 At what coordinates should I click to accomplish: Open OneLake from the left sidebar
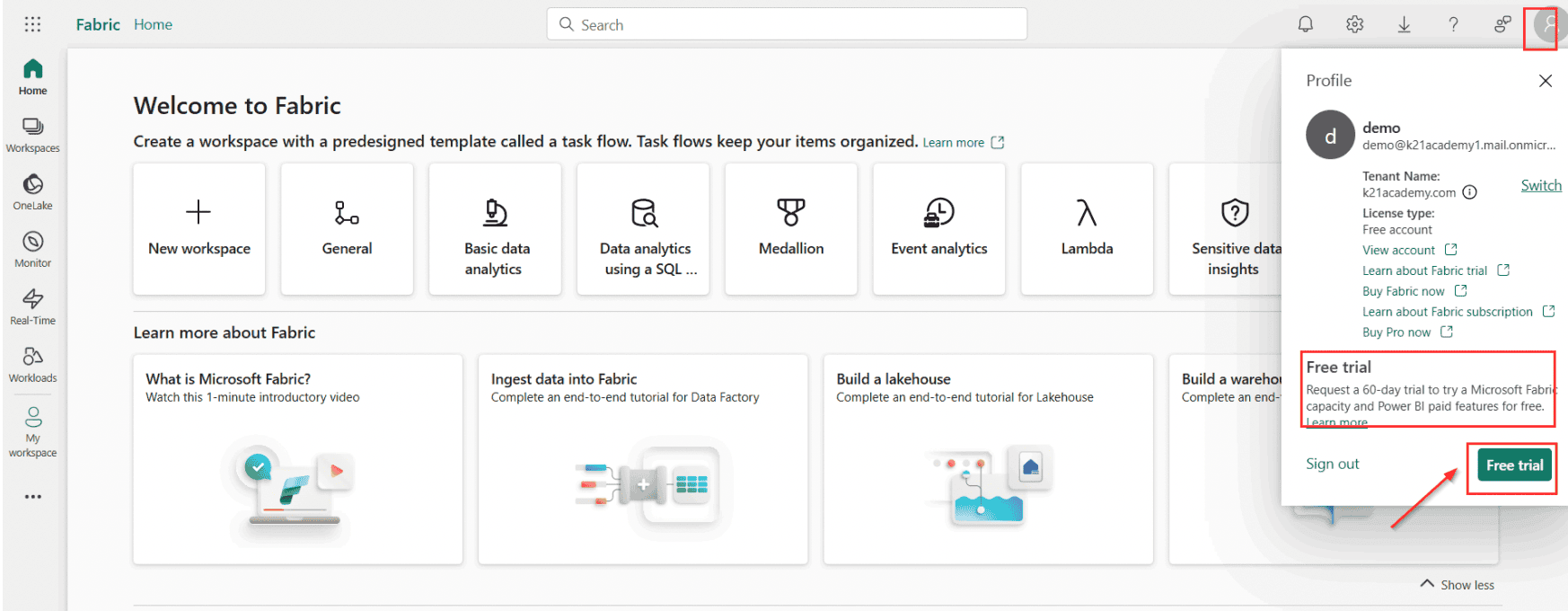tap(33, 192)
